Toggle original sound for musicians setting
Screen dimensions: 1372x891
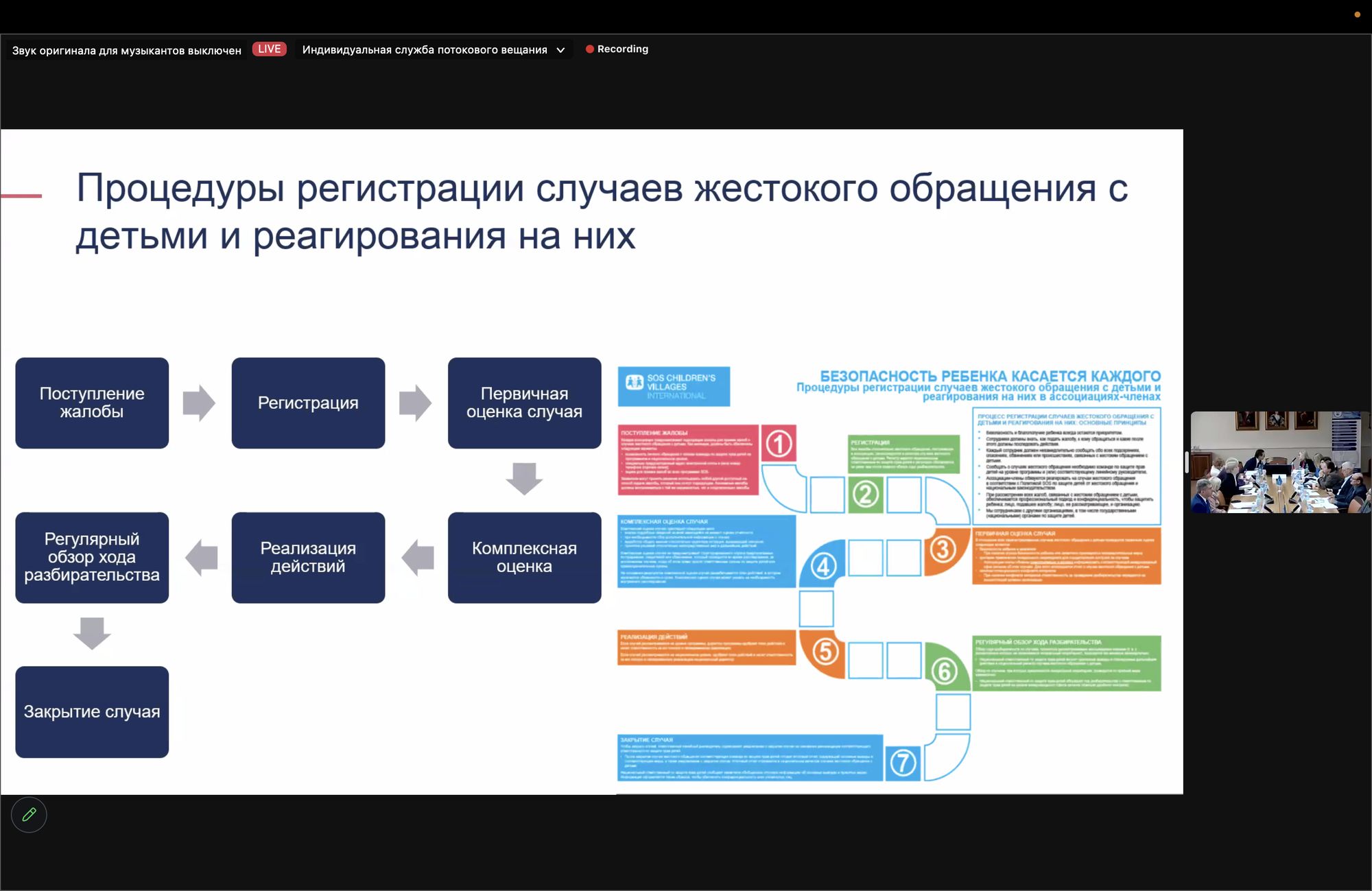pyautogui.click(x=127, y=50)
